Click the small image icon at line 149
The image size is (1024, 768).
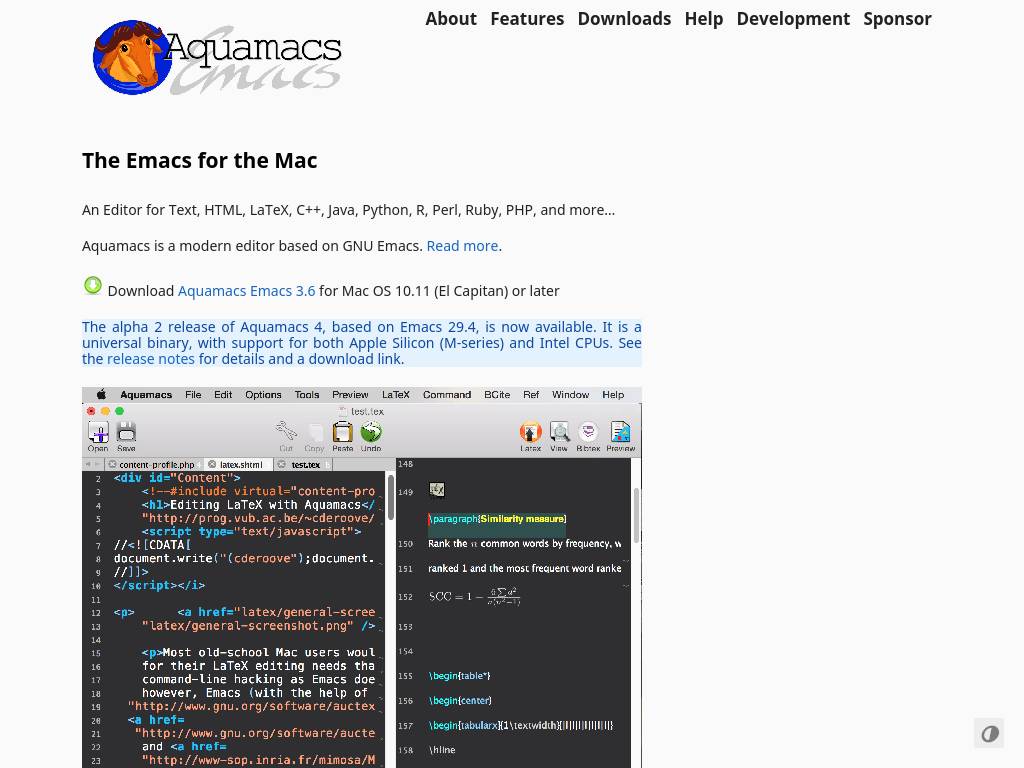tap(437, 490)
